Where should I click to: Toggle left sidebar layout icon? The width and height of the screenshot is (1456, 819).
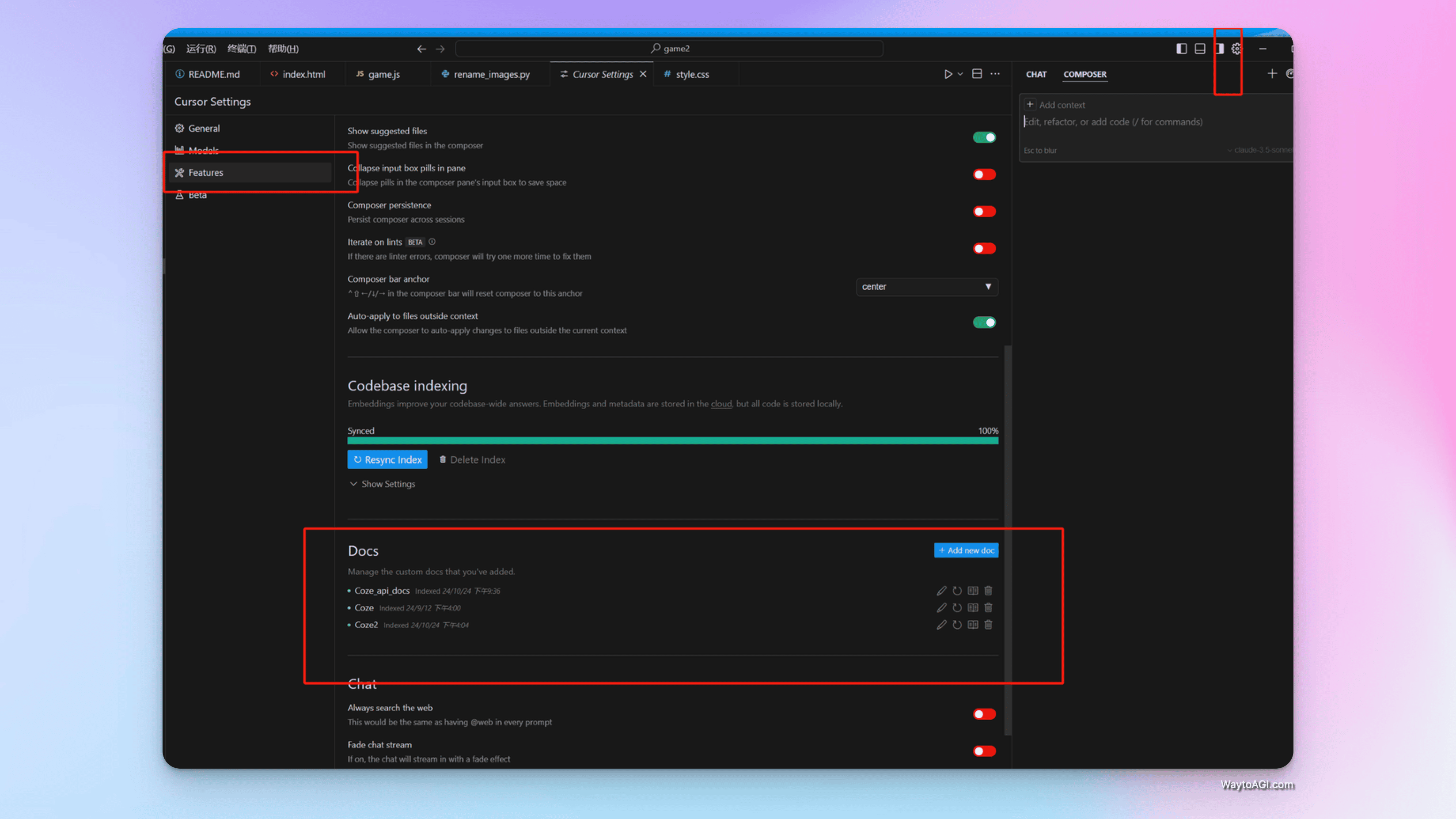1181,49
